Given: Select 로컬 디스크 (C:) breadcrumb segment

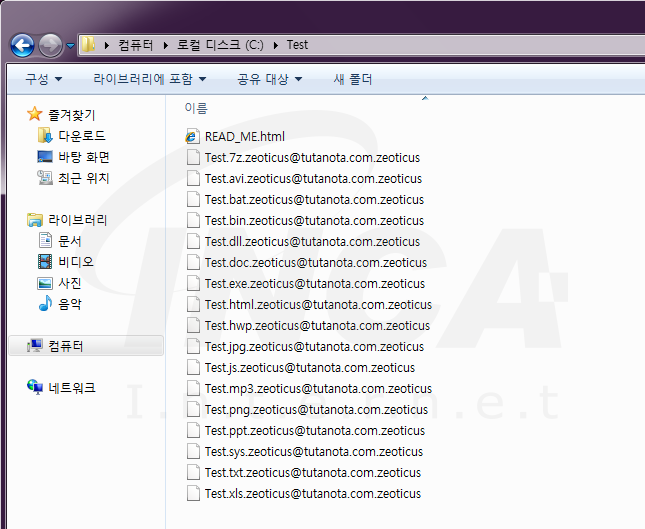Looking at the screenshot, I should pyautogui.click(x=220, y=44).
